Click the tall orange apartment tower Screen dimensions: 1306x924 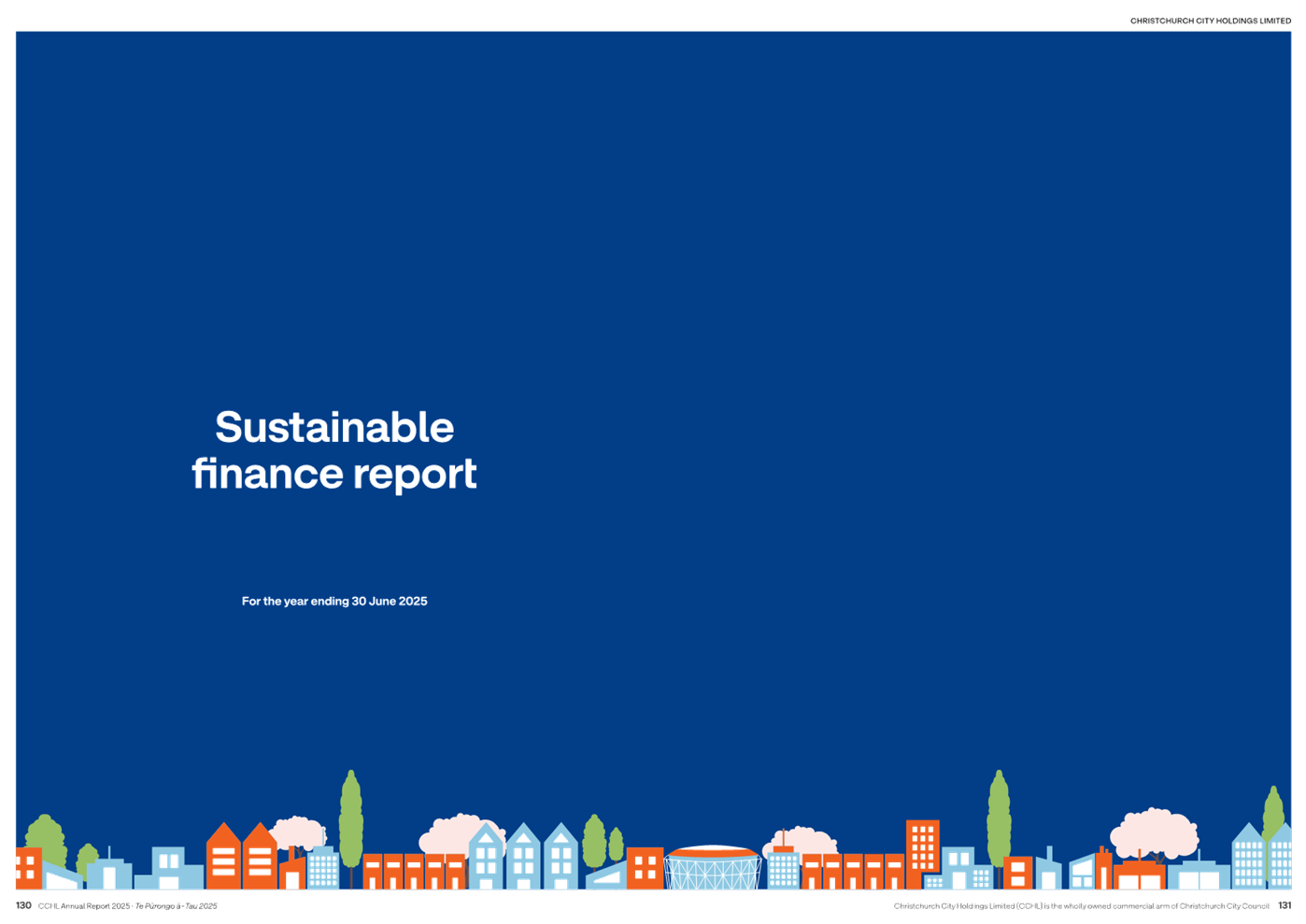[x=922, y=848]
